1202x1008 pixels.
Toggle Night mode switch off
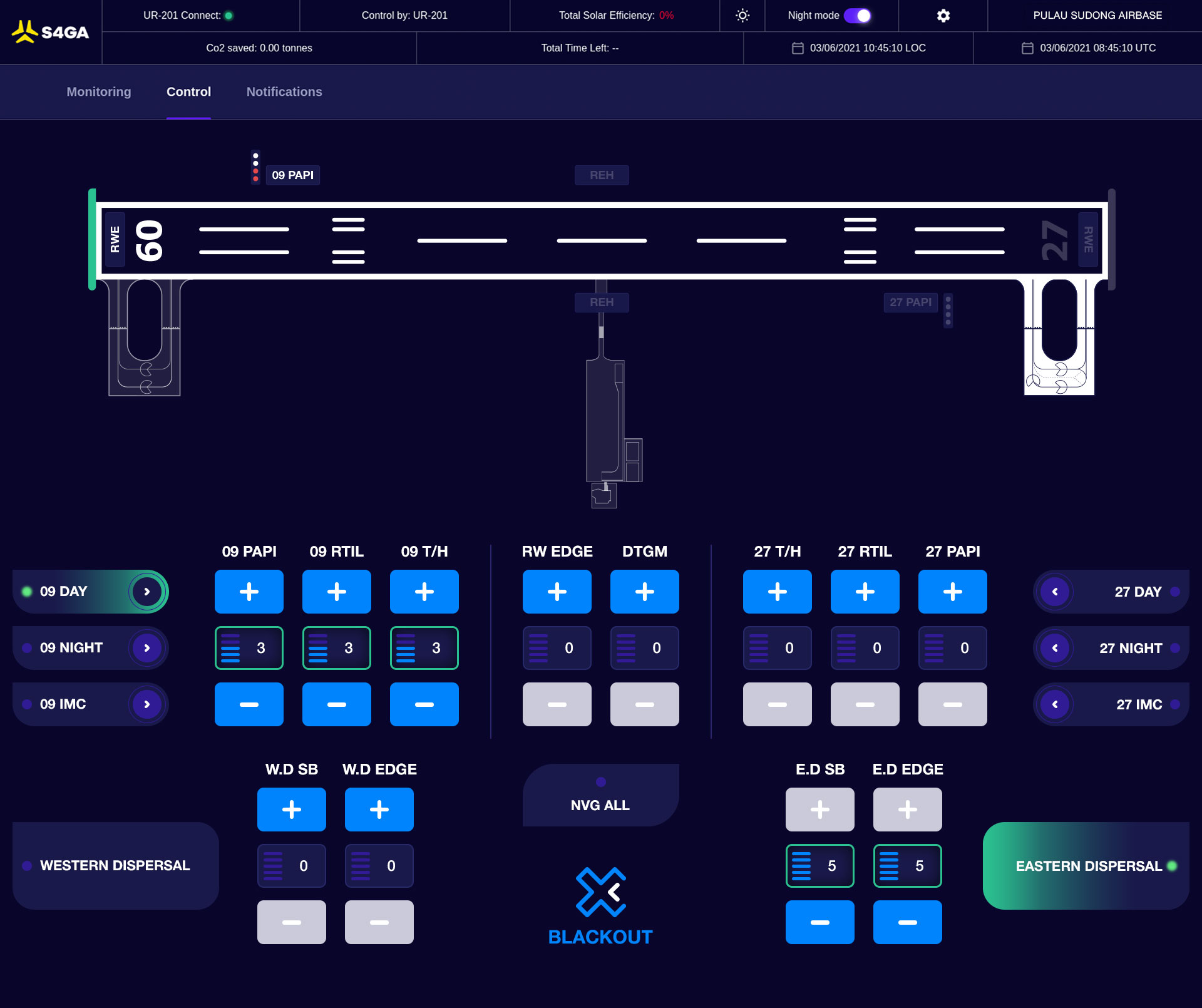pyautogui.click(x=857, y=16)
